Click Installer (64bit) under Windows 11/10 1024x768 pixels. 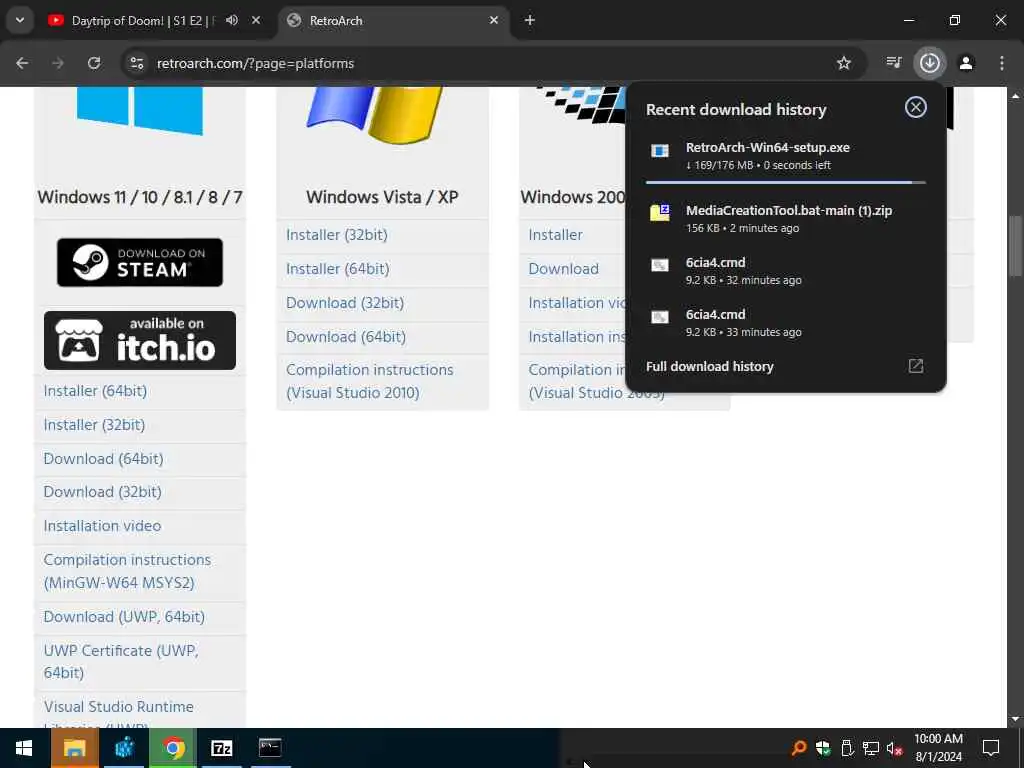point(95,391)
